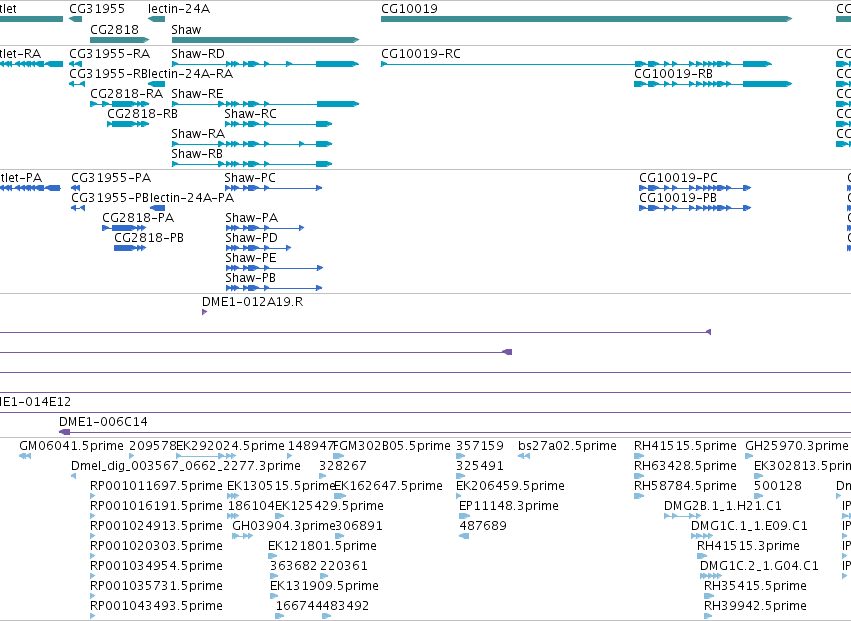The height and width of the screenshot is (621, 851).
Task: Select the CG31955-RA transcript label
Action: (110, 54)
